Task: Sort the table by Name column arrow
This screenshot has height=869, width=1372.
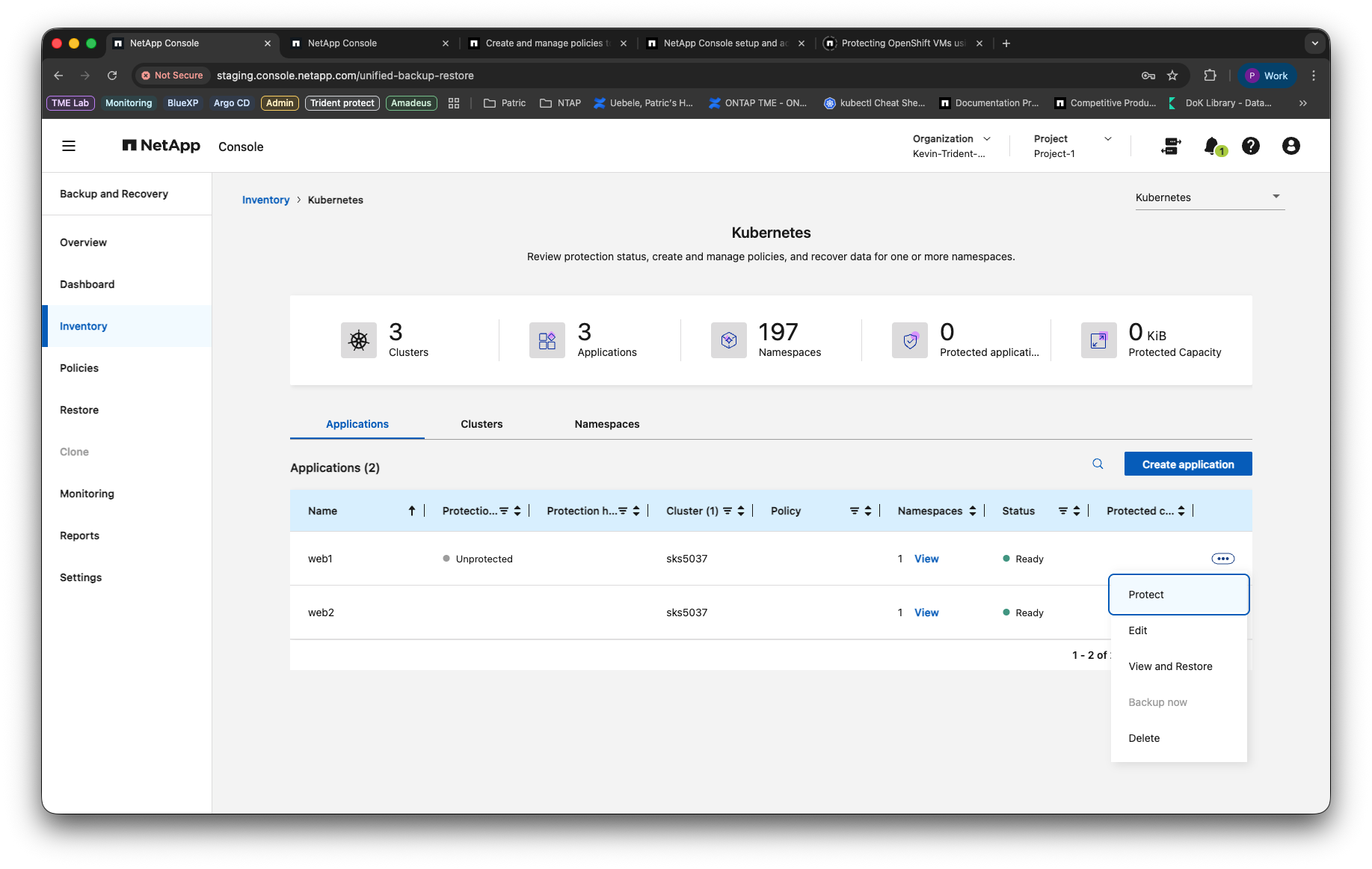Action: 412,511
